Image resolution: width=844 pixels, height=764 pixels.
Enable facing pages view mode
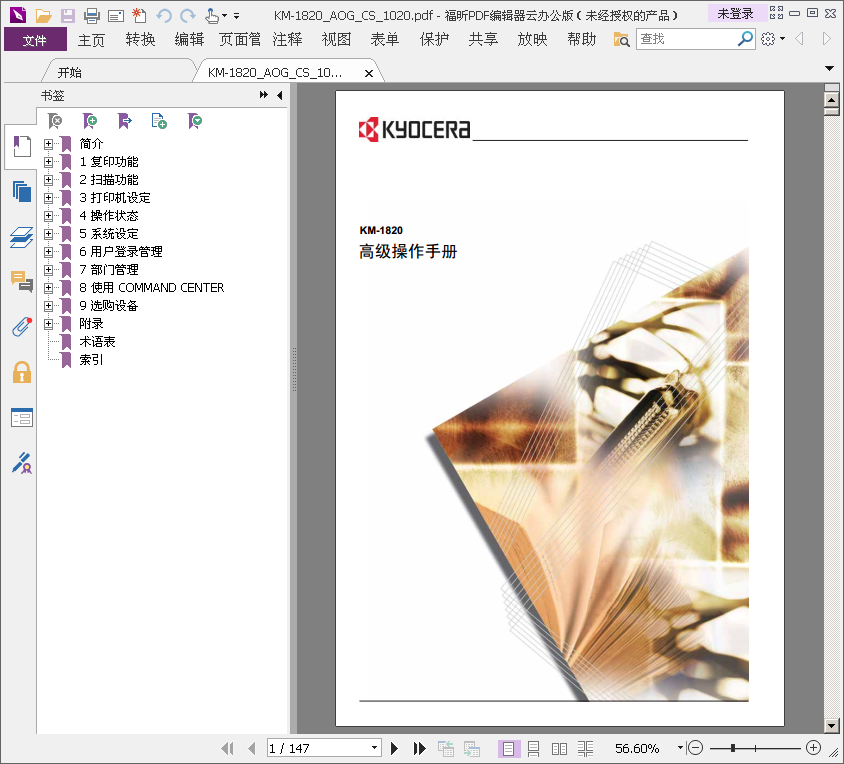pyautogui.click(x=559, y=749)
